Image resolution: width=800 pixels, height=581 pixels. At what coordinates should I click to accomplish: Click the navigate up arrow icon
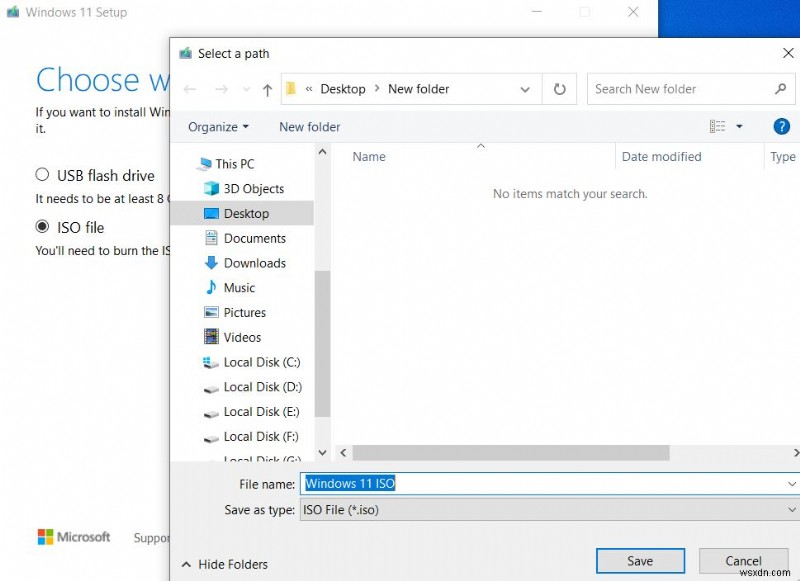[x=266, y=89]
